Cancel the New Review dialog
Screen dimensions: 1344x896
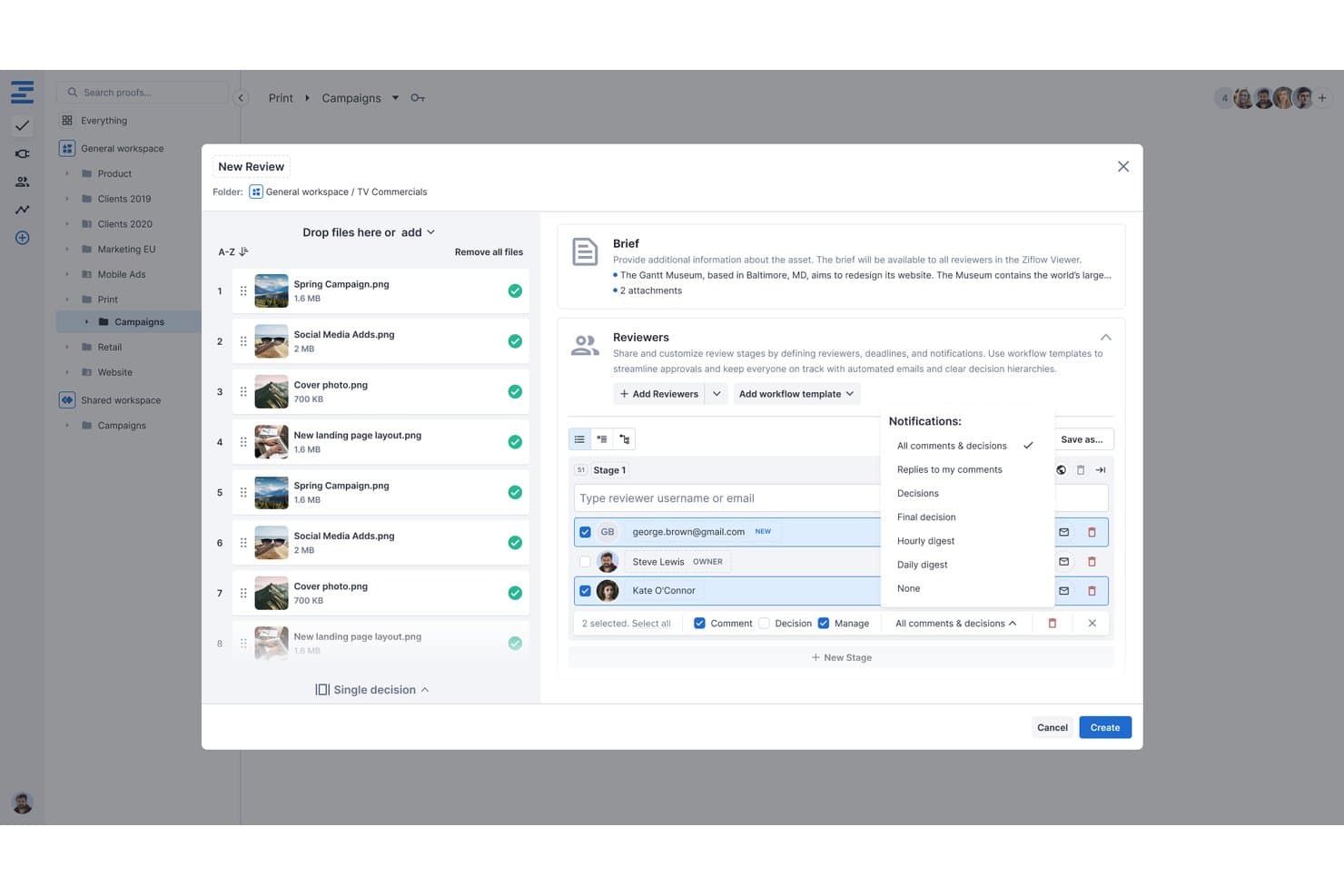[1052, 727]
